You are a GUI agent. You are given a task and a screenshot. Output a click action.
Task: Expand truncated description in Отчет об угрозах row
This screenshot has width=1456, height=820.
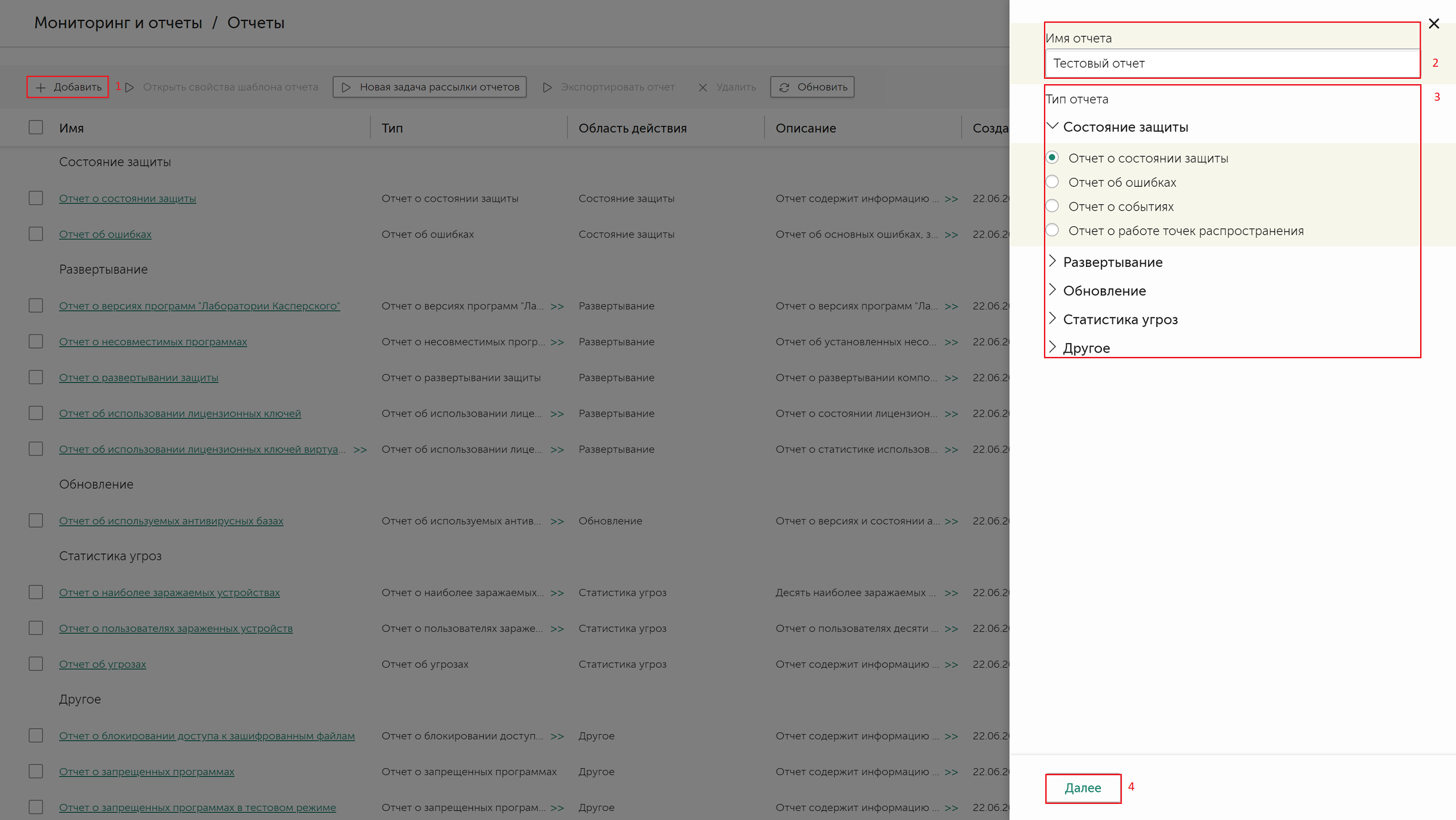pyautogui.click(x=951, y=665)
